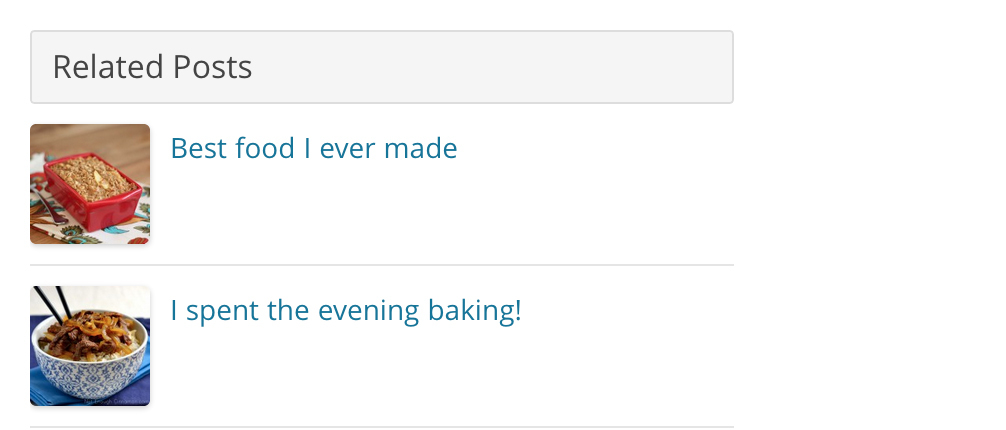The width and height of the screenshot is (1006, 430).
Task: Click the beef rice bowl thumbnail
Action: pos(90,346)
